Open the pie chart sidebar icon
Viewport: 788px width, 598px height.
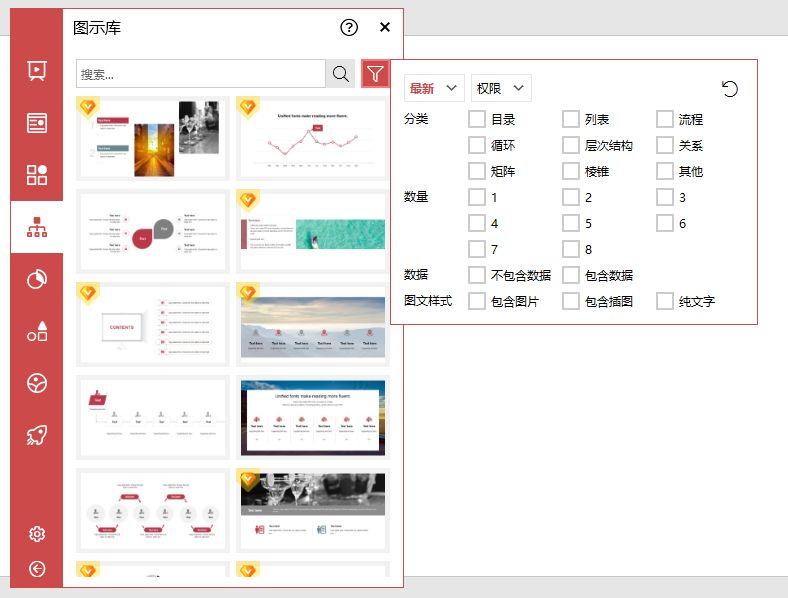pyautogui.click(x=37, y=279)
